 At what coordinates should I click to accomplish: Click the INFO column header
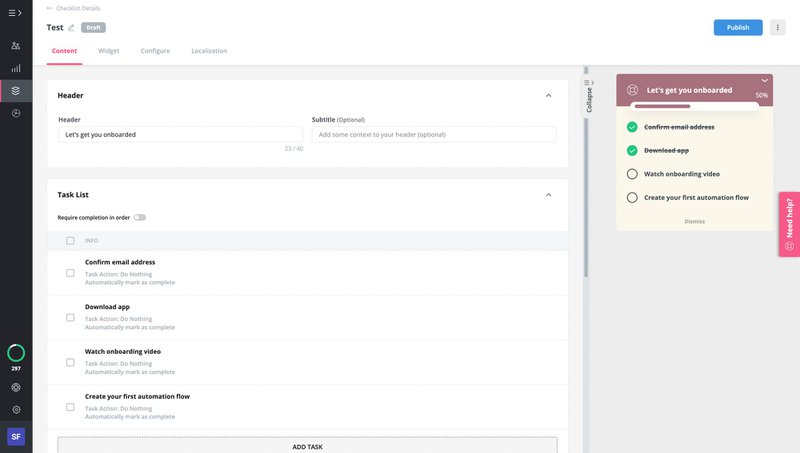coord(91,241)
